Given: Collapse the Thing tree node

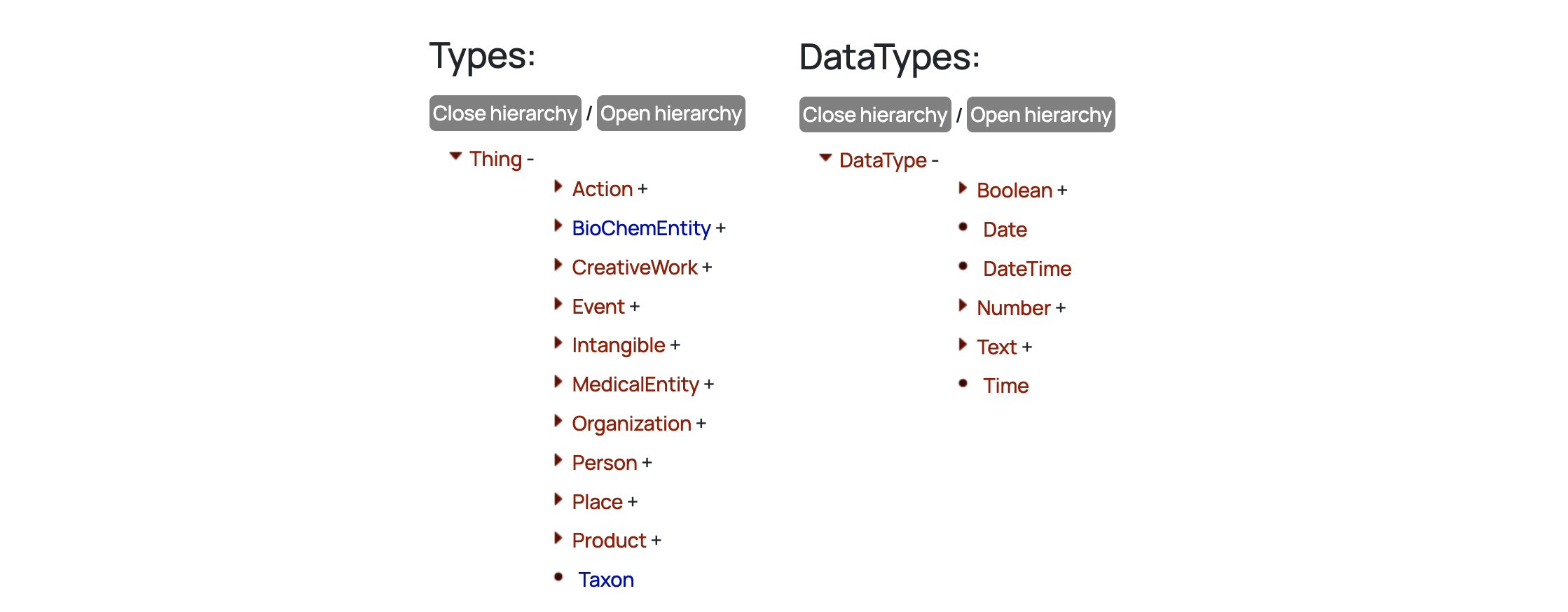Looking at the screenshot, I should click(x=455, y=156).
